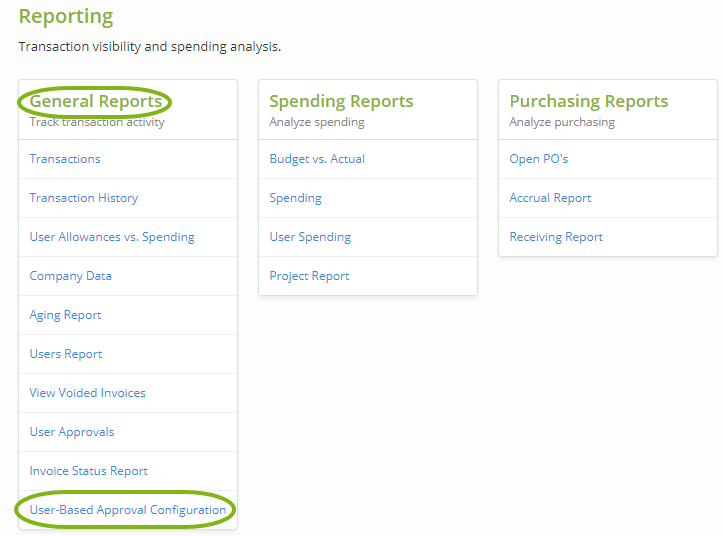The height and width of the screenshot is (536, 724).
Task: Open the Receiving Report
Action: (x=556, y=237)
